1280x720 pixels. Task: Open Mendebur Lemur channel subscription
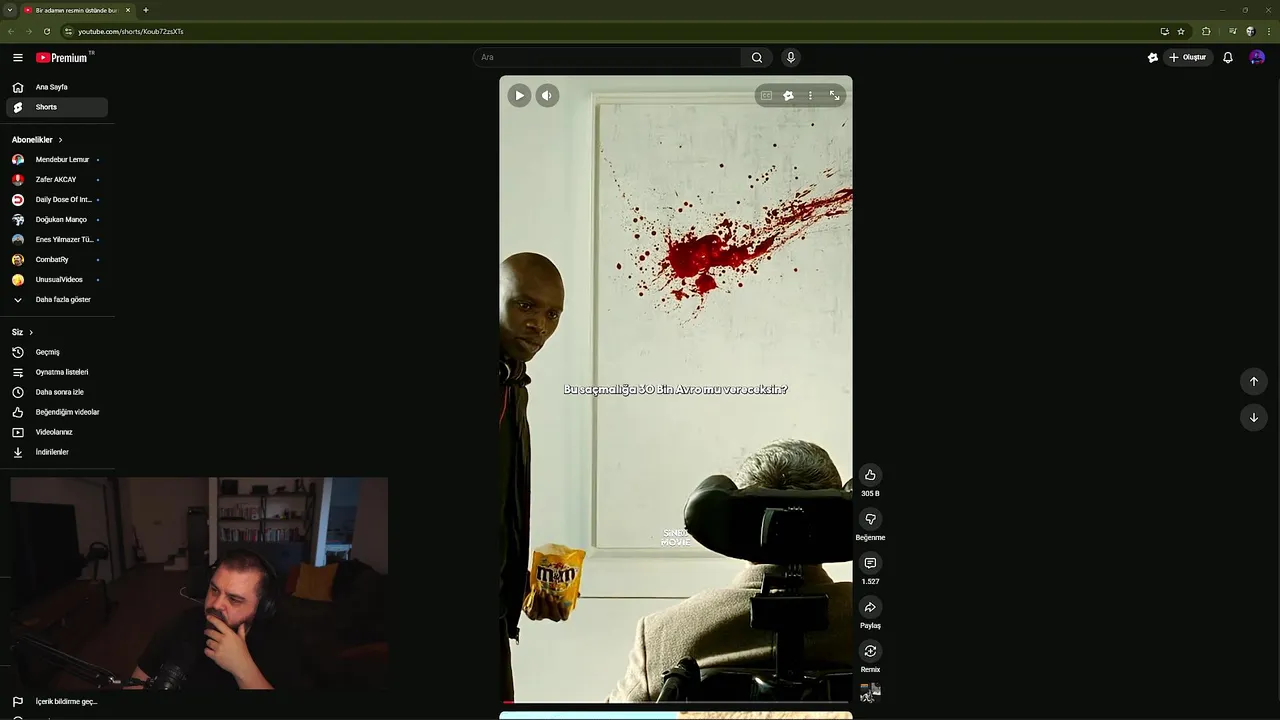coord(57,160)
